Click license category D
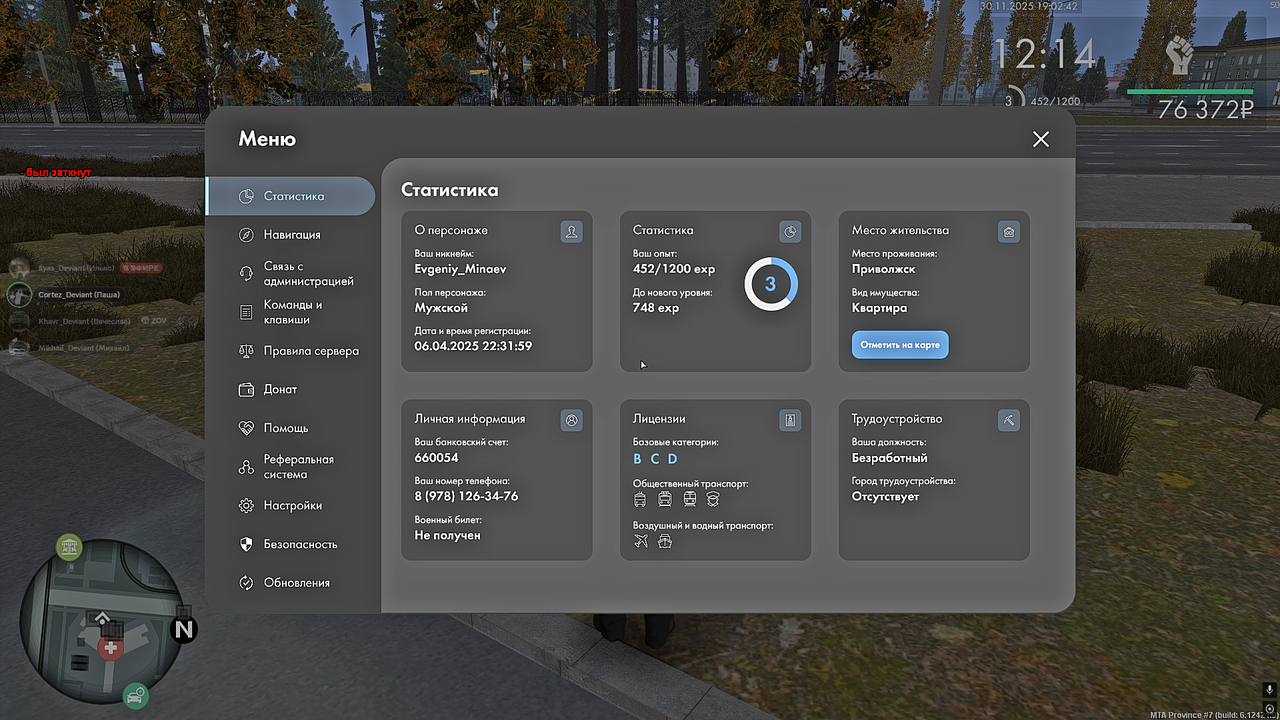 tap(673, 459)
